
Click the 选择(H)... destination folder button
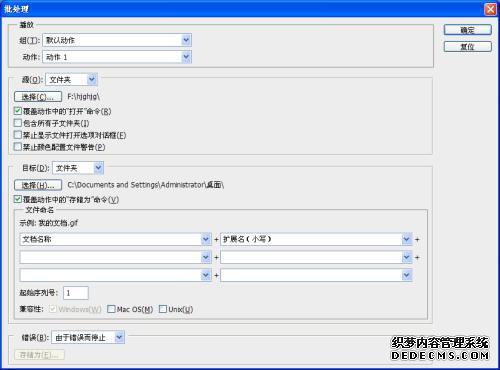(38, 185)
